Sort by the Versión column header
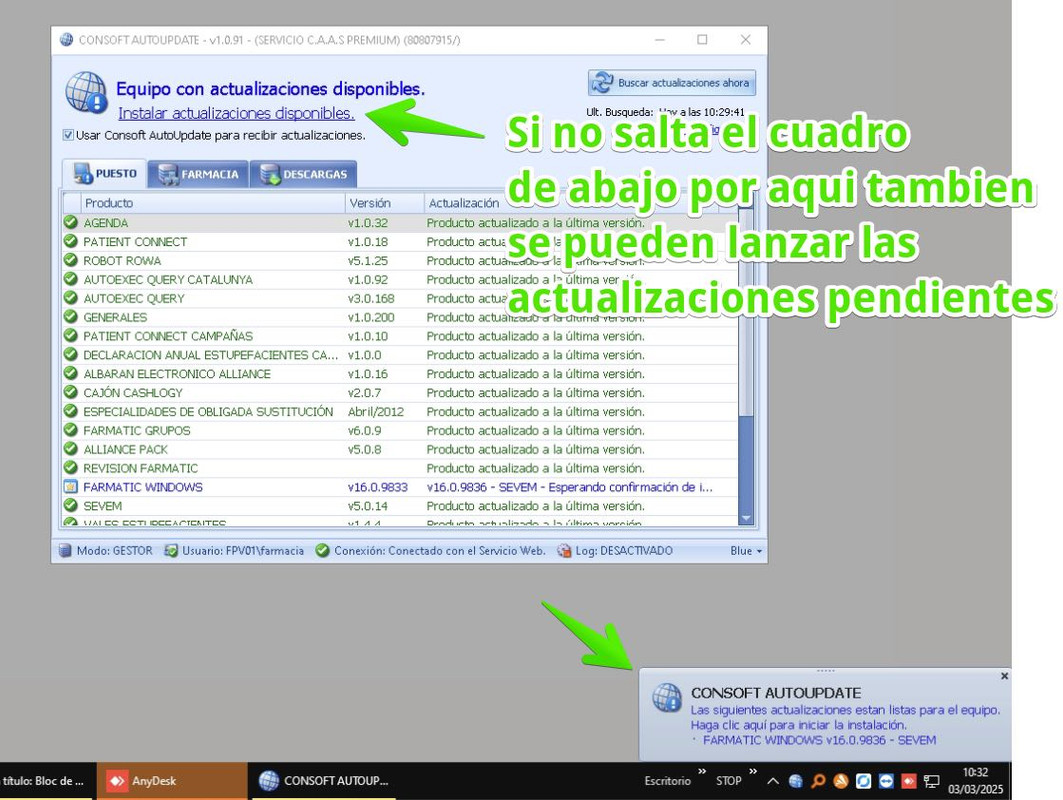This screenshot has height=800, width=1063. pos(384,203)
